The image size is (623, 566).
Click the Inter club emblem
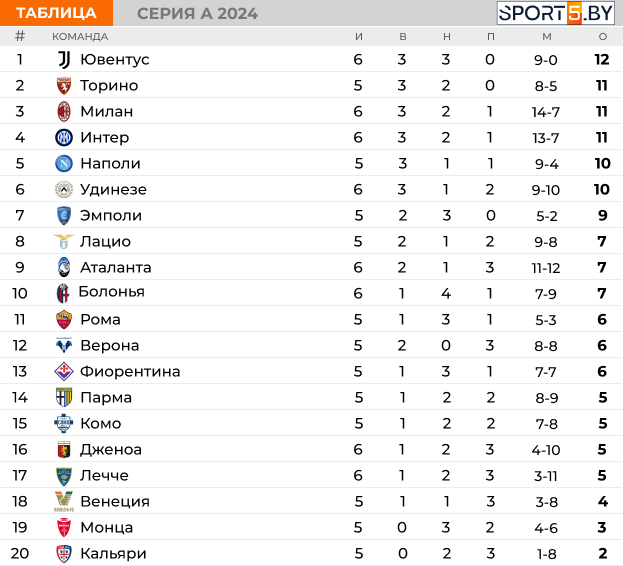[x=64, y=138]
